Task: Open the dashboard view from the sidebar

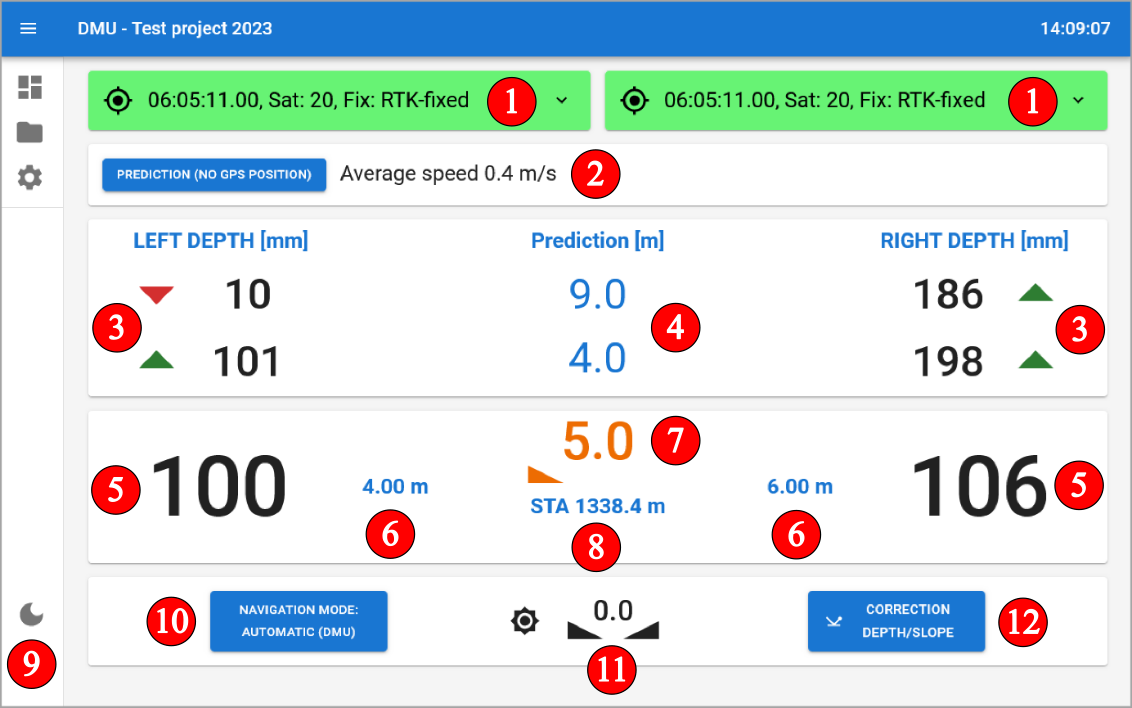Action: (x=30, y=87)
